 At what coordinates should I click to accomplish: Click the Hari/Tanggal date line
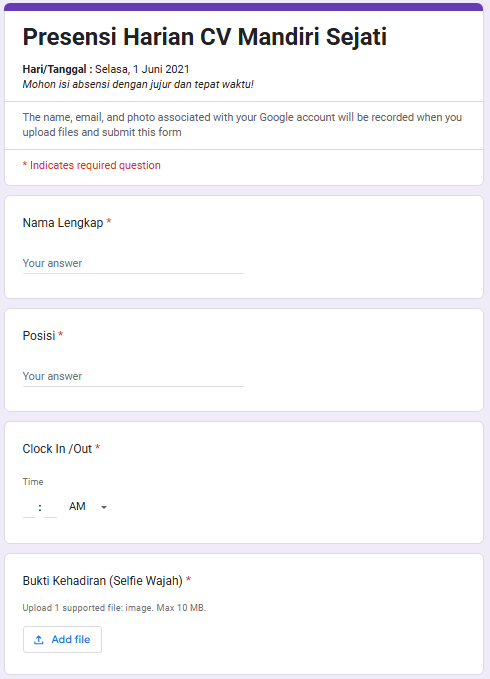tap(106, 69)
